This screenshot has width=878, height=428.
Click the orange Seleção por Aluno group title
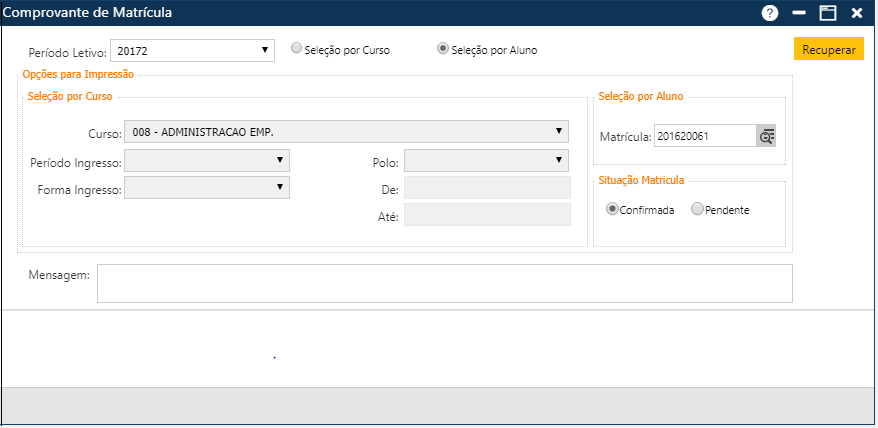pos(641,96)
